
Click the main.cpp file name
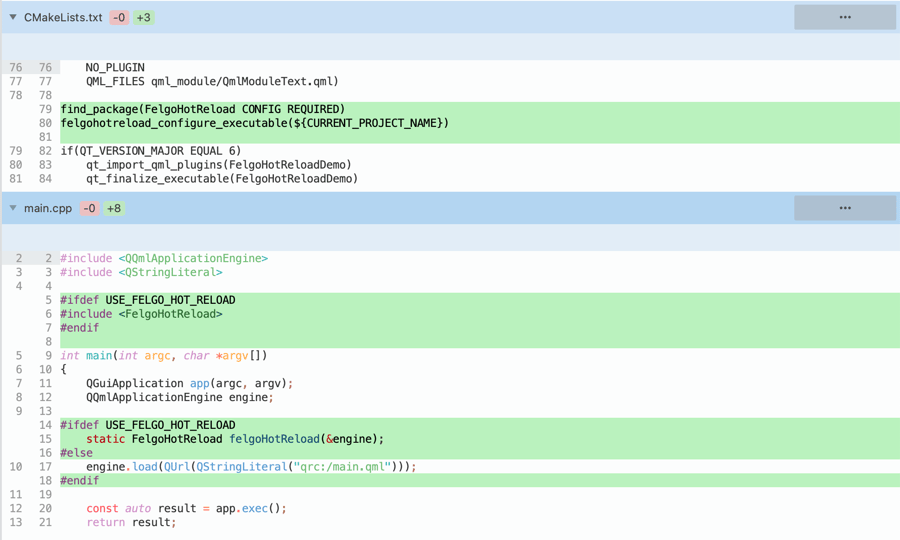[x=48, y=208]
